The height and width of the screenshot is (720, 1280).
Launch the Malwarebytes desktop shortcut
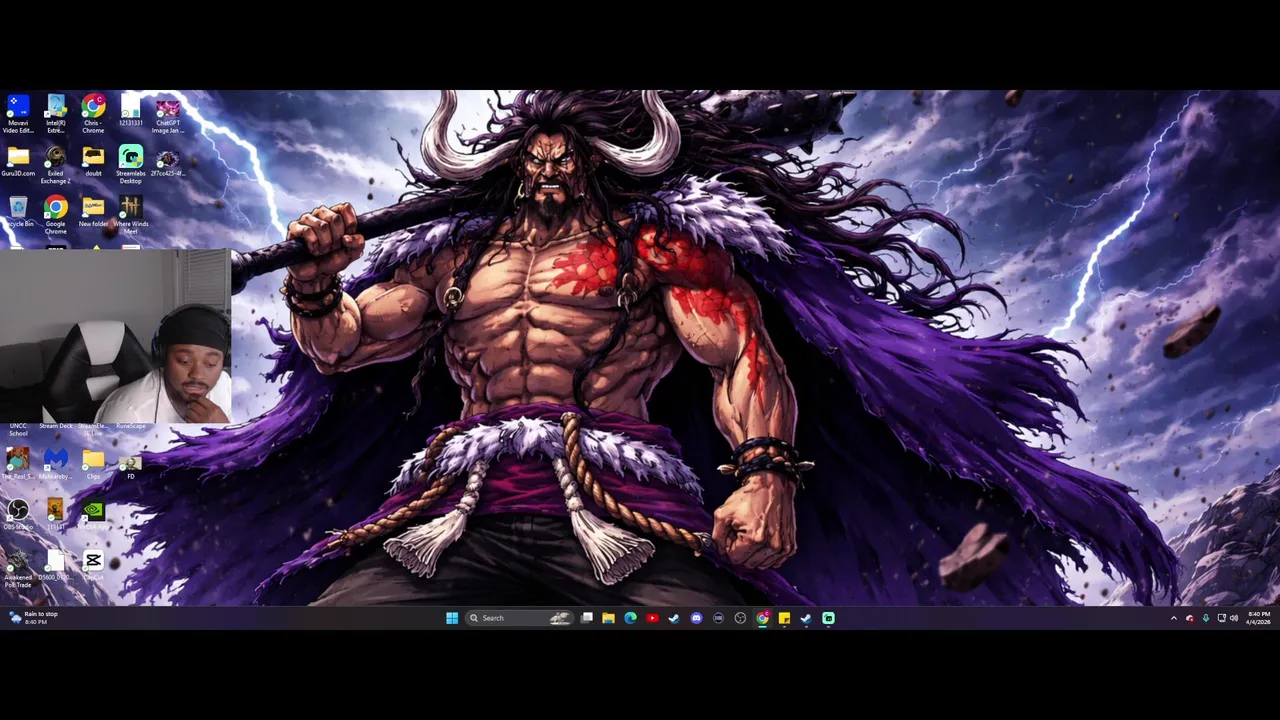[x=56, y=464]
